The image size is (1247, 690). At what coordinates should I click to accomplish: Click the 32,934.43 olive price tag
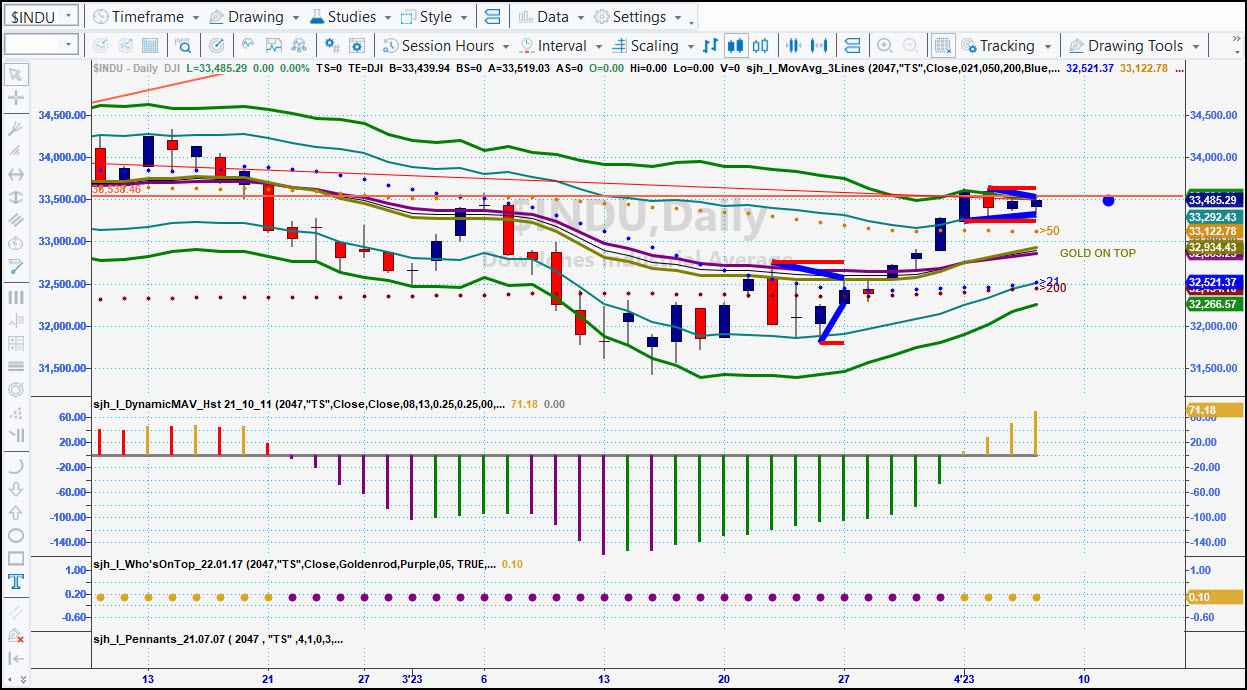pos(1213,248)
